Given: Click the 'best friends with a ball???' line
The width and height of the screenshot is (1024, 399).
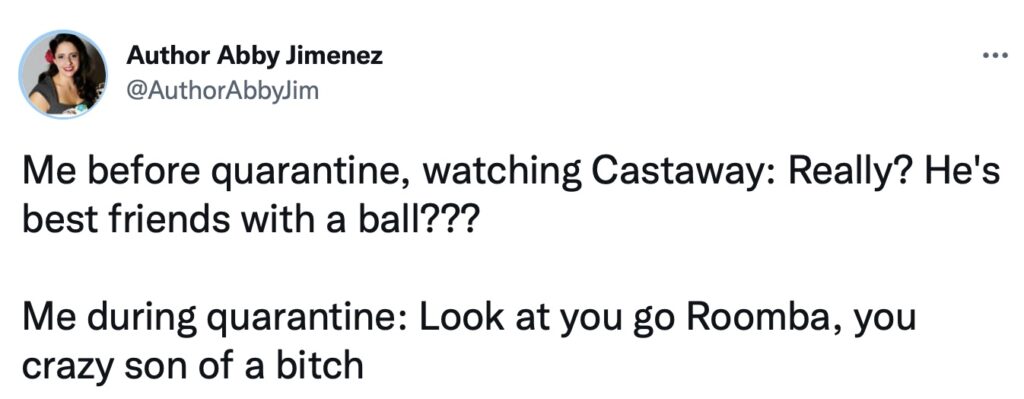Looking at the screenshot, I should [250, 222].
